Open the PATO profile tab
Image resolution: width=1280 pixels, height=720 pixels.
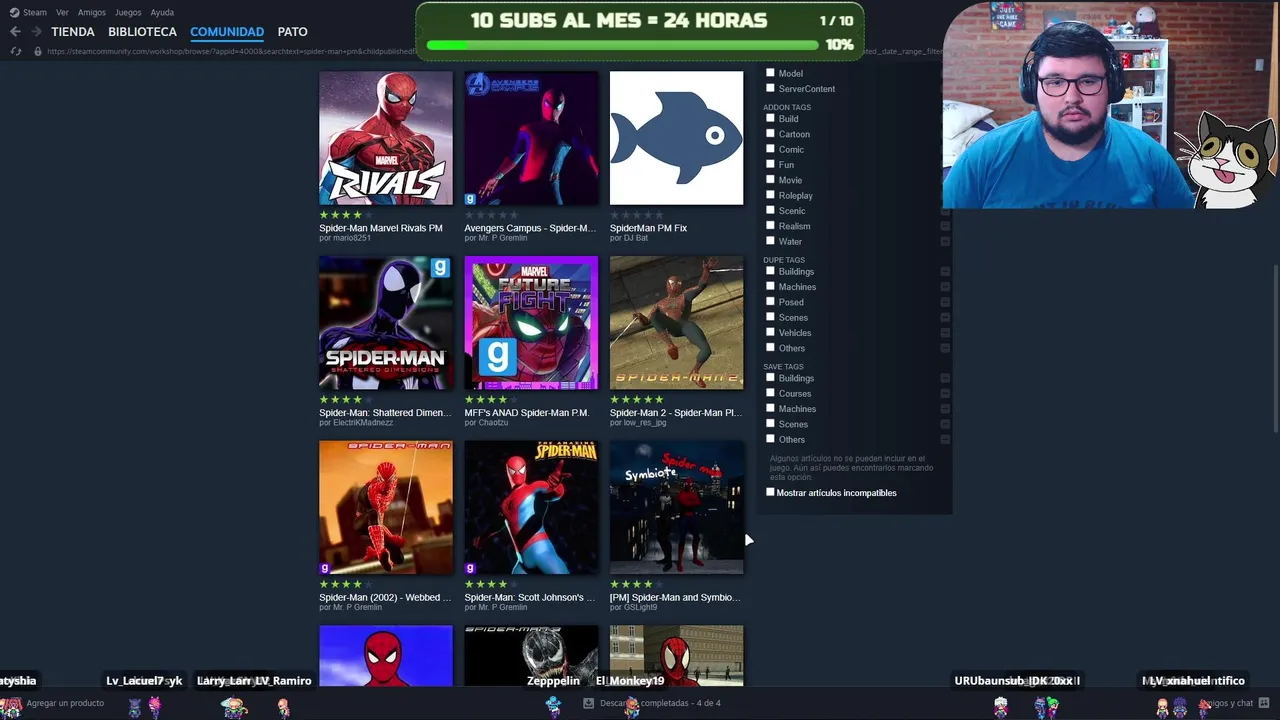click(x=293, y=32)
